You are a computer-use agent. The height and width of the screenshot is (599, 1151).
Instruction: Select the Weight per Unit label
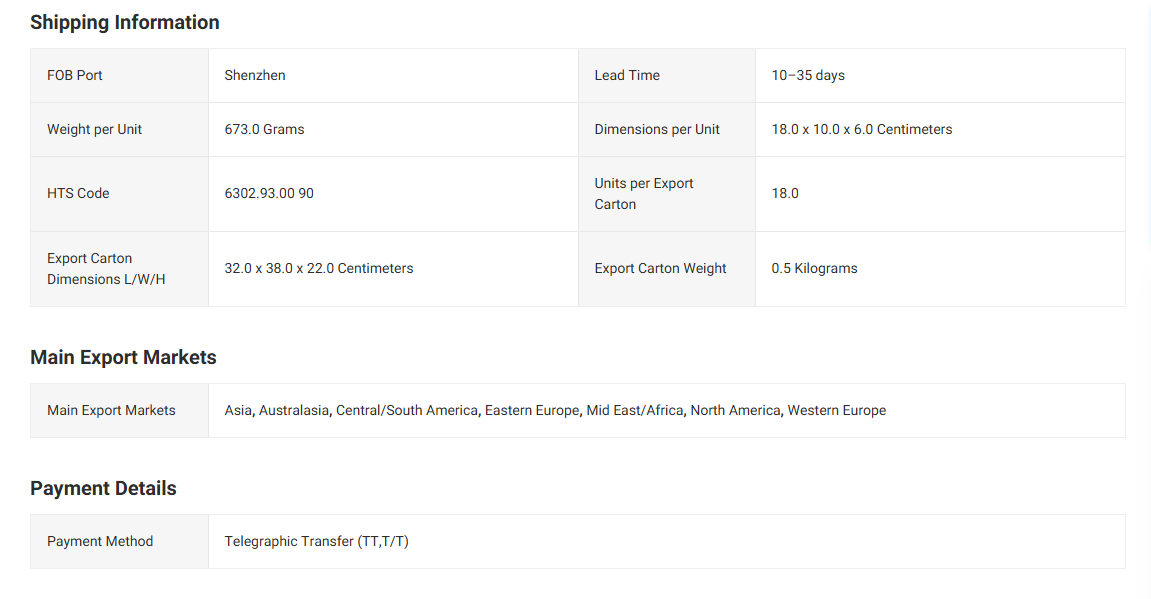pyautogui.click(x=95, y=129)
